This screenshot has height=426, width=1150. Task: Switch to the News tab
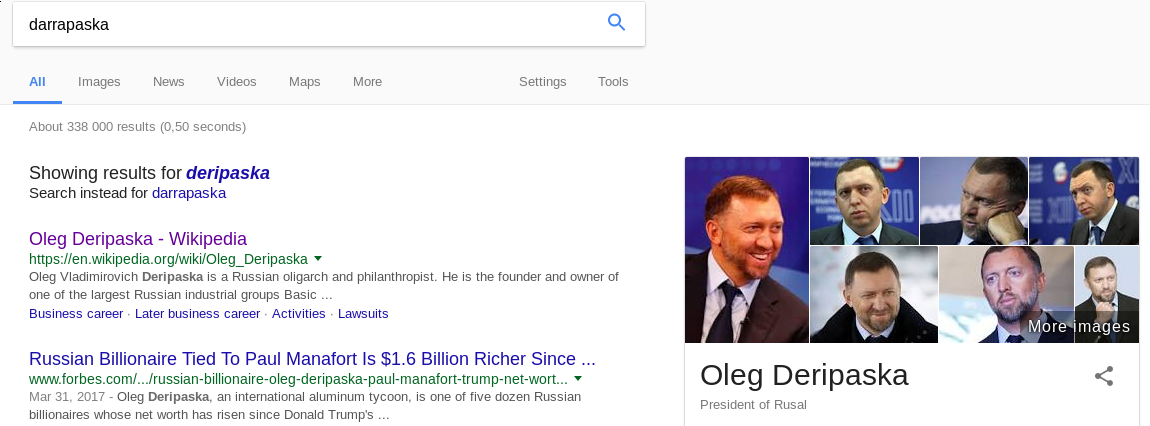pos(168,82)
